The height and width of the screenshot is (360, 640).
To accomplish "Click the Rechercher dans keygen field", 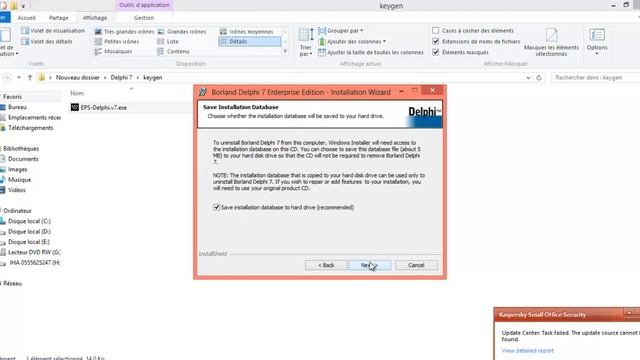I will click(595, 78).
